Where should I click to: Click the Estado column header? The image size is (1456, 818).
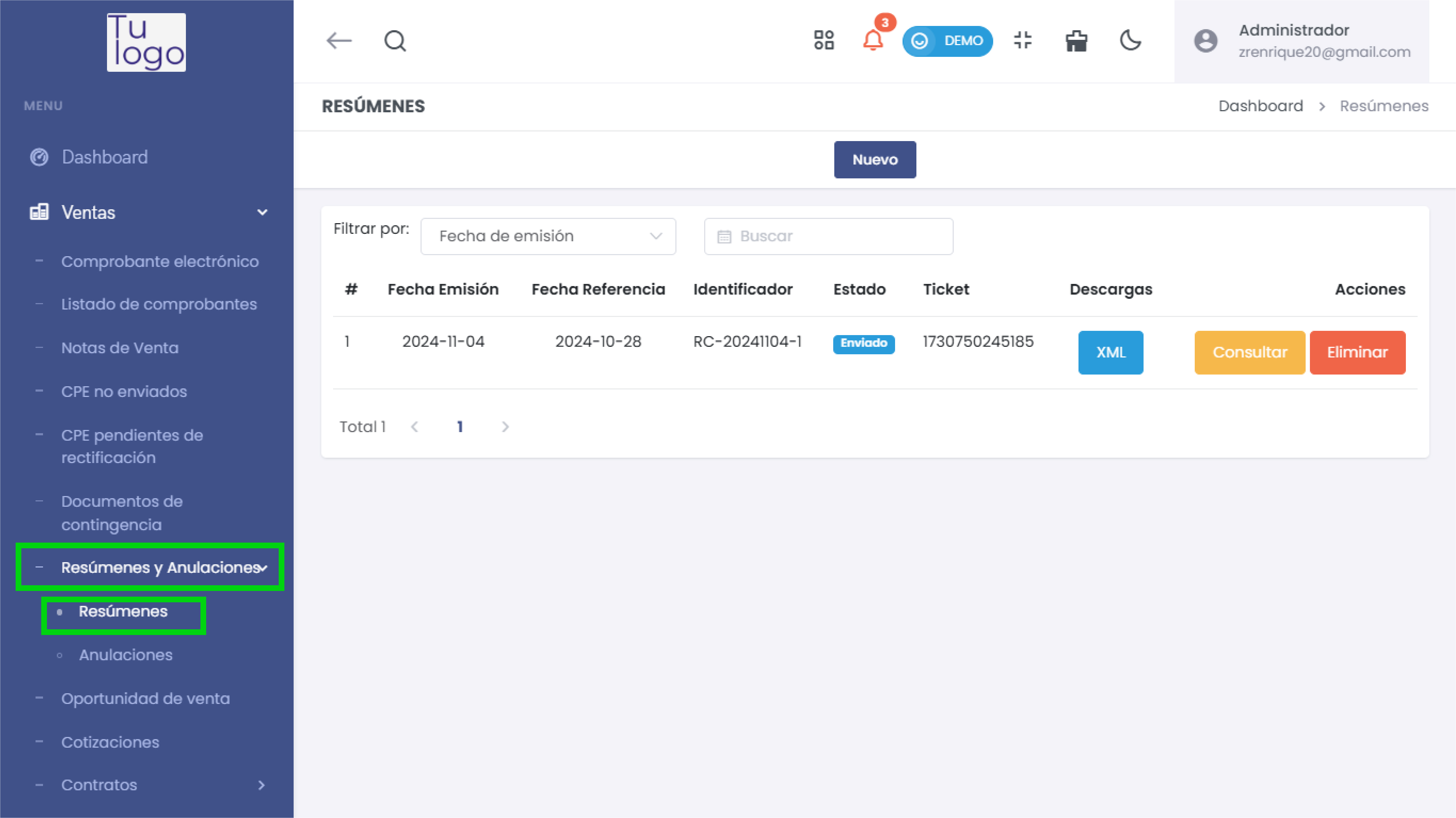859,289
